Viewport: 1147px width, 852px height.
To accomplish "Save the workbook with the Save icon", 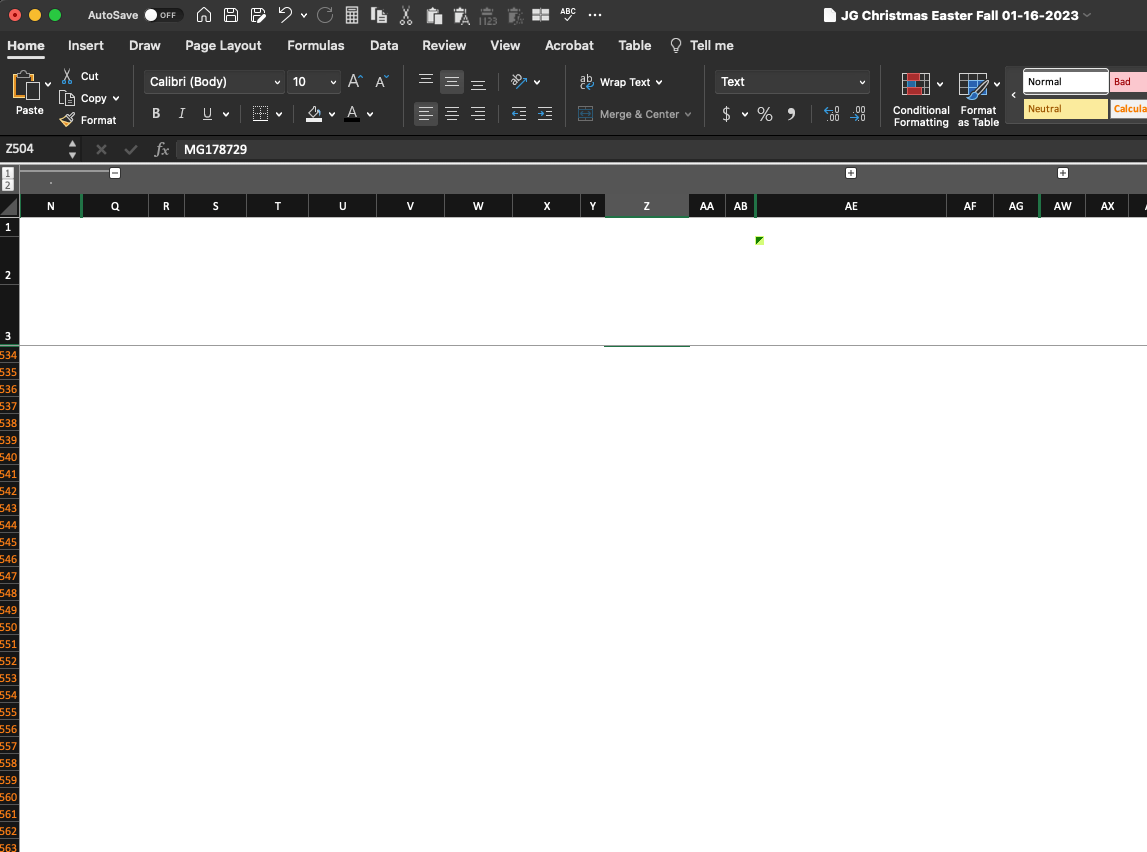I will pos(230,15).
